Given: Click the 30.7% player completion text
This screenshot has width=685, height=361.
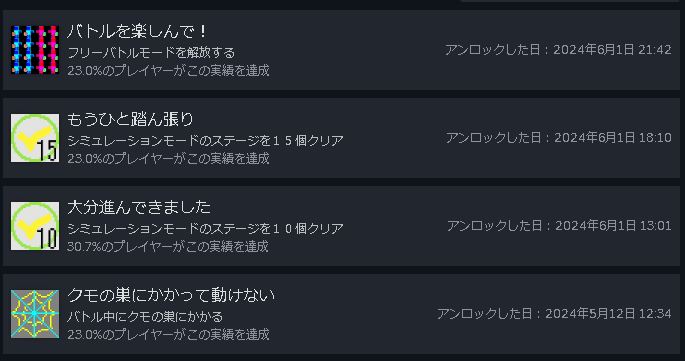Looking at the screenshot, I should pos(168,246).
